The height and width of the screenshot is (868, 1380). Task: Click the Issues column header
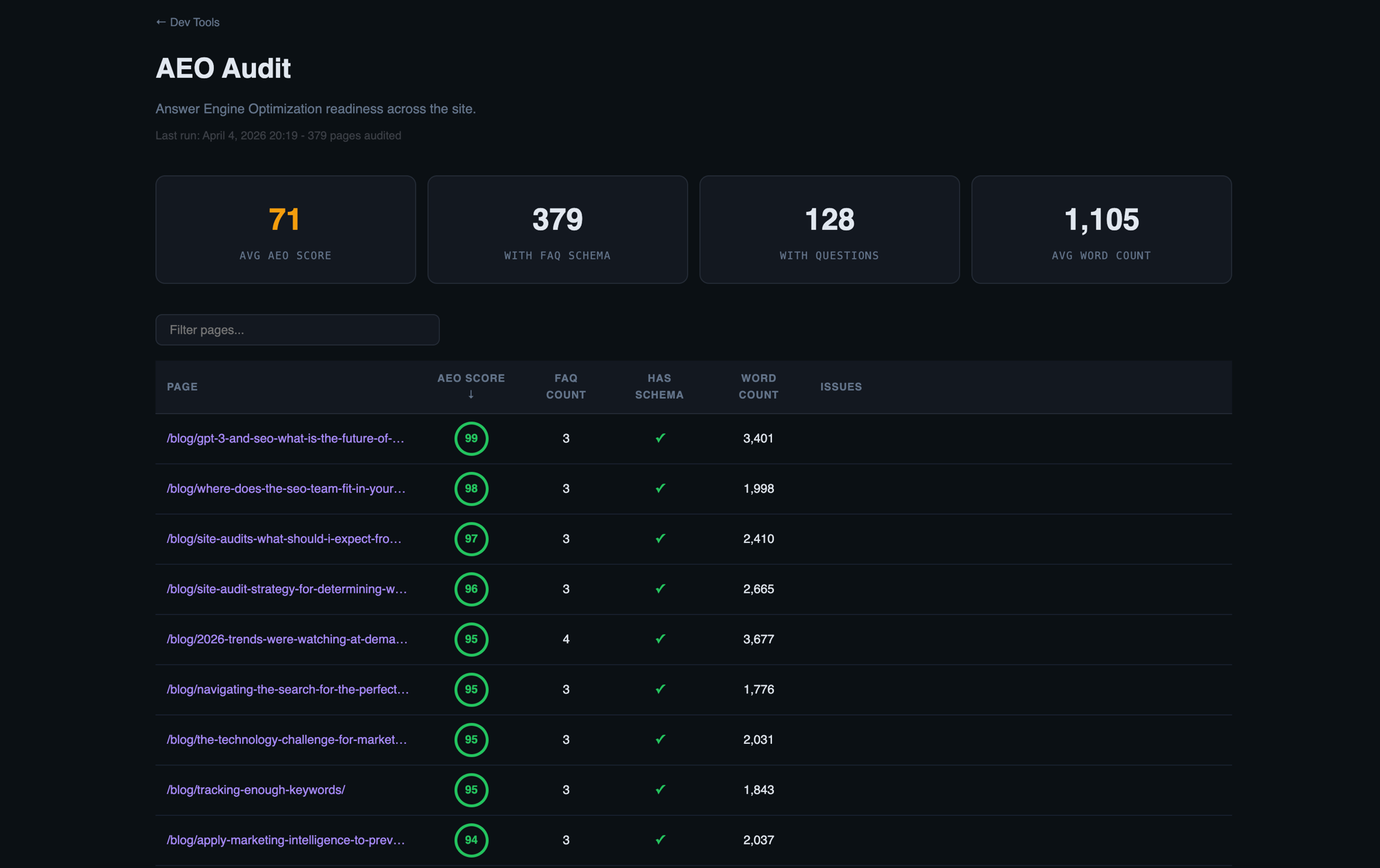pyautogui.click(x=840, y=387)
